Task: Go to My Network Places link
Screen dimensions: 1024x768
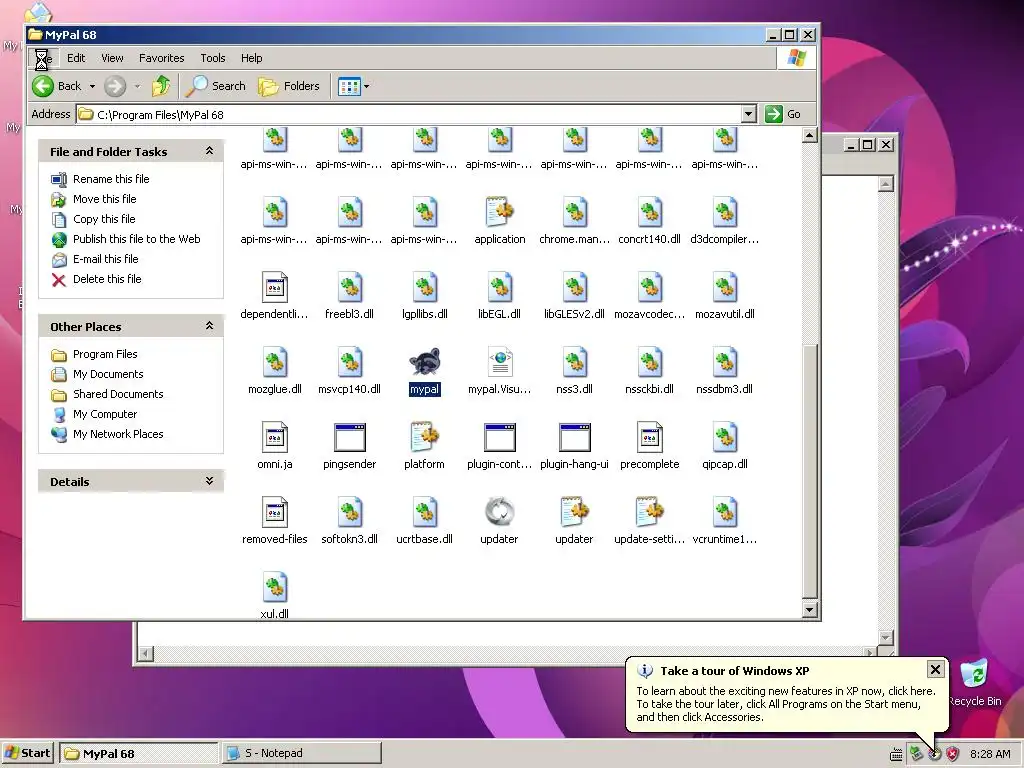Action: click(118, 434)
